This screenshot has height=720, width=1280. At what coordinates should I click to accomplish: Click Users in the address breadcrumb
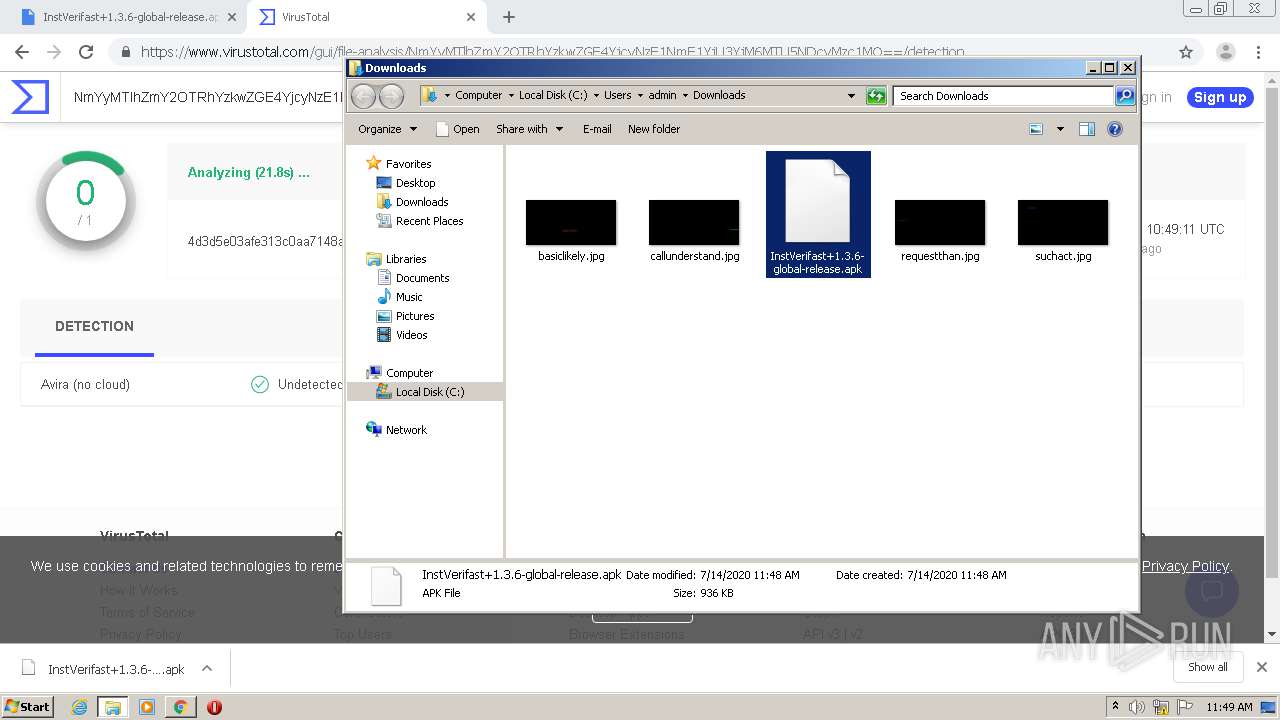(617, 96)
